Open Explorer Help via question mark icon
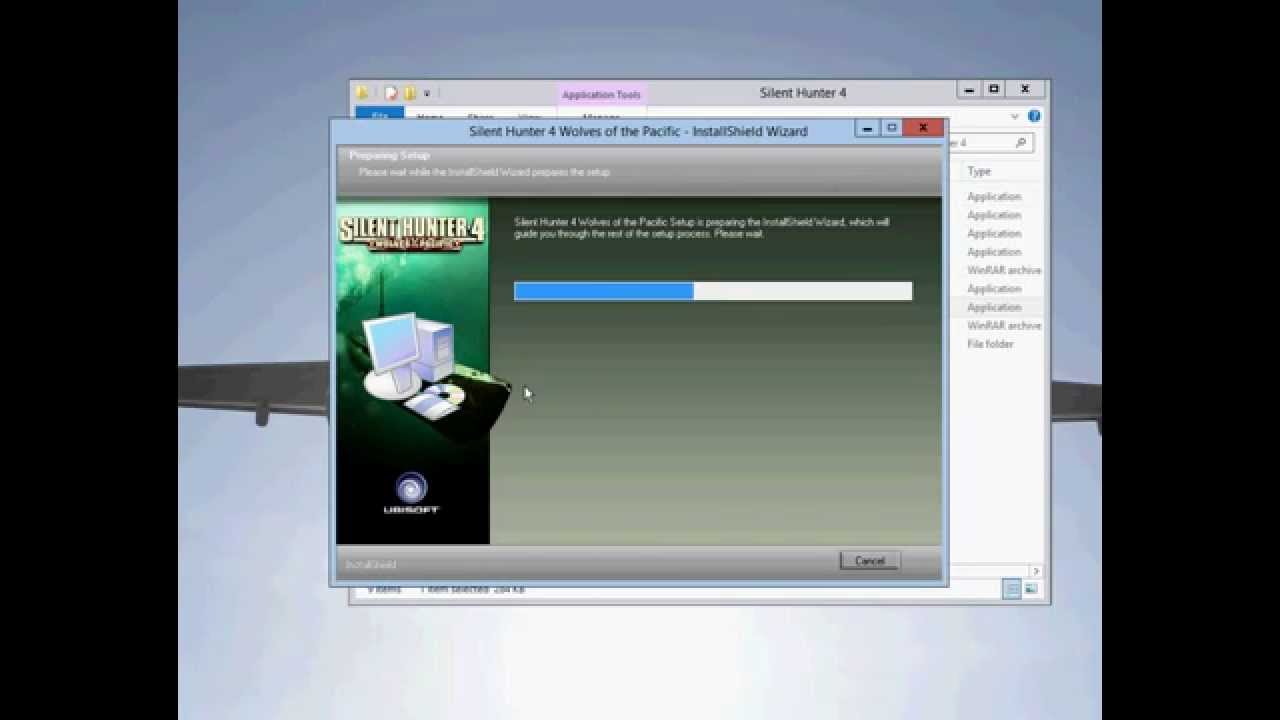1280x720 pixels. point(1034,116)
